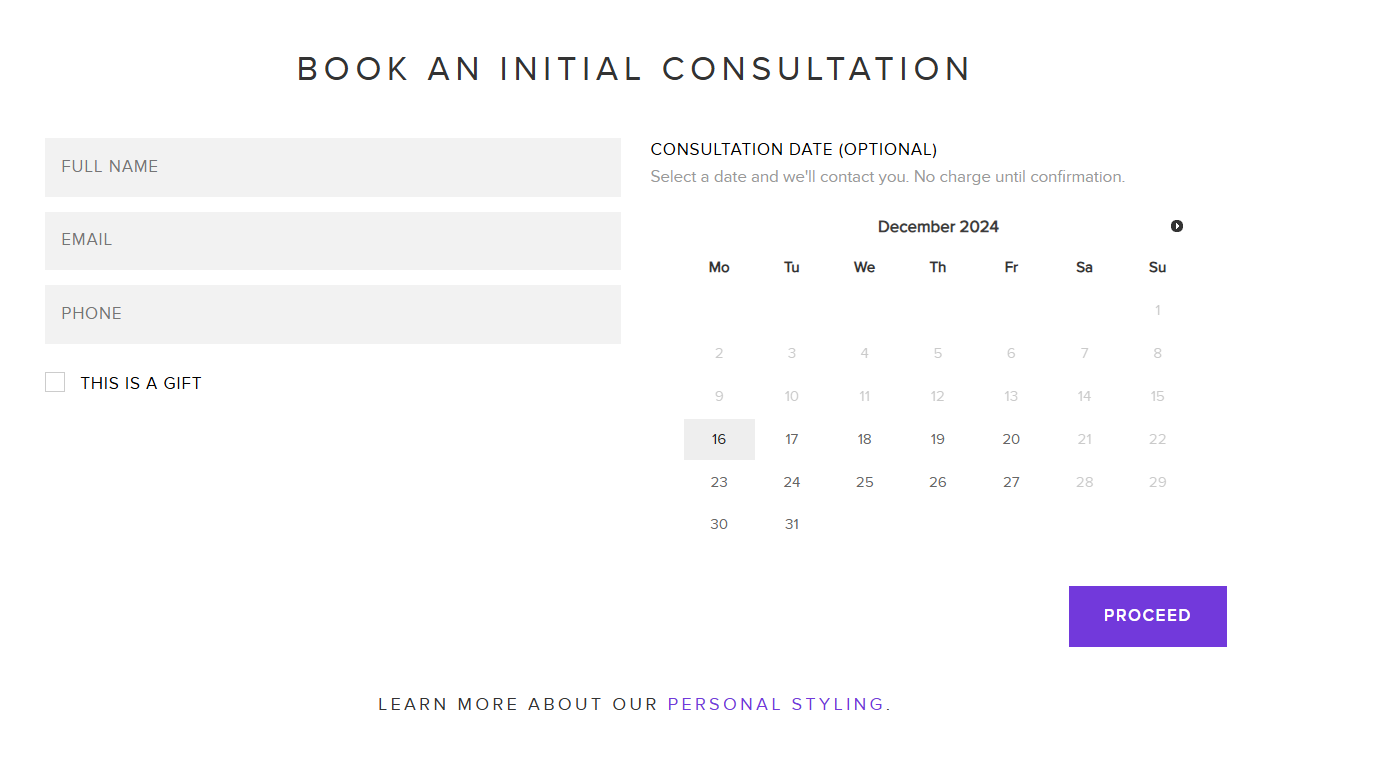Pick December 17 as consultation date
The width and height of the screenshot is (1374, 759).
coord(792,439)
